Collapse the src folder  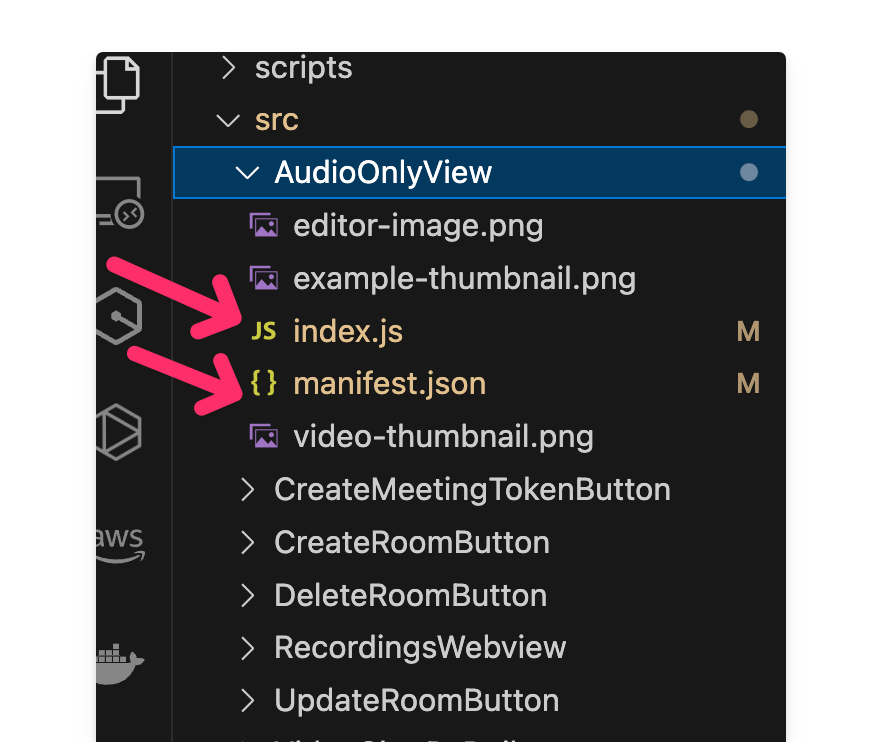tap(228, 119)
